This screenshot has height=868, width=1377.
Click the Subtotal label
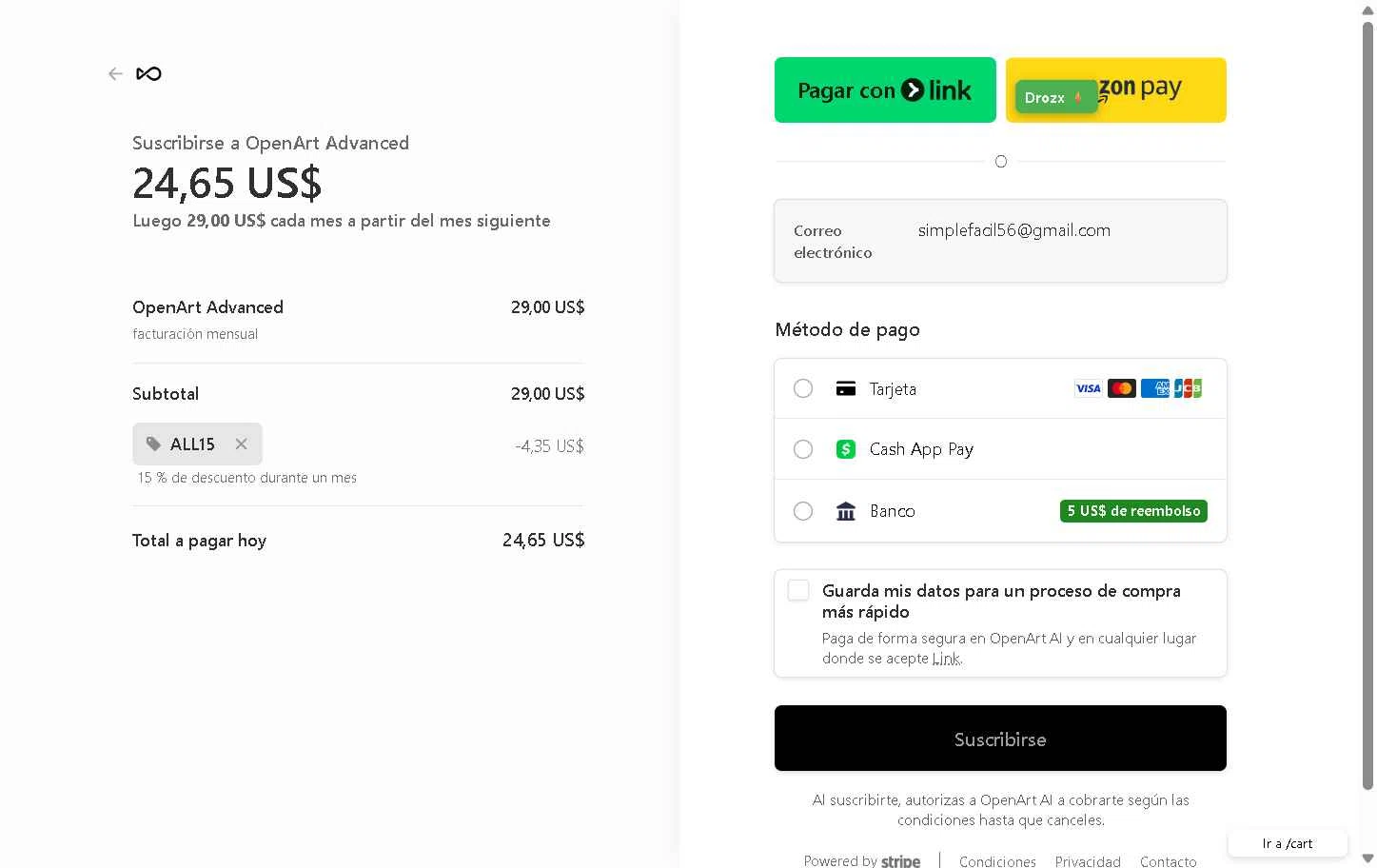coord(166,394)
